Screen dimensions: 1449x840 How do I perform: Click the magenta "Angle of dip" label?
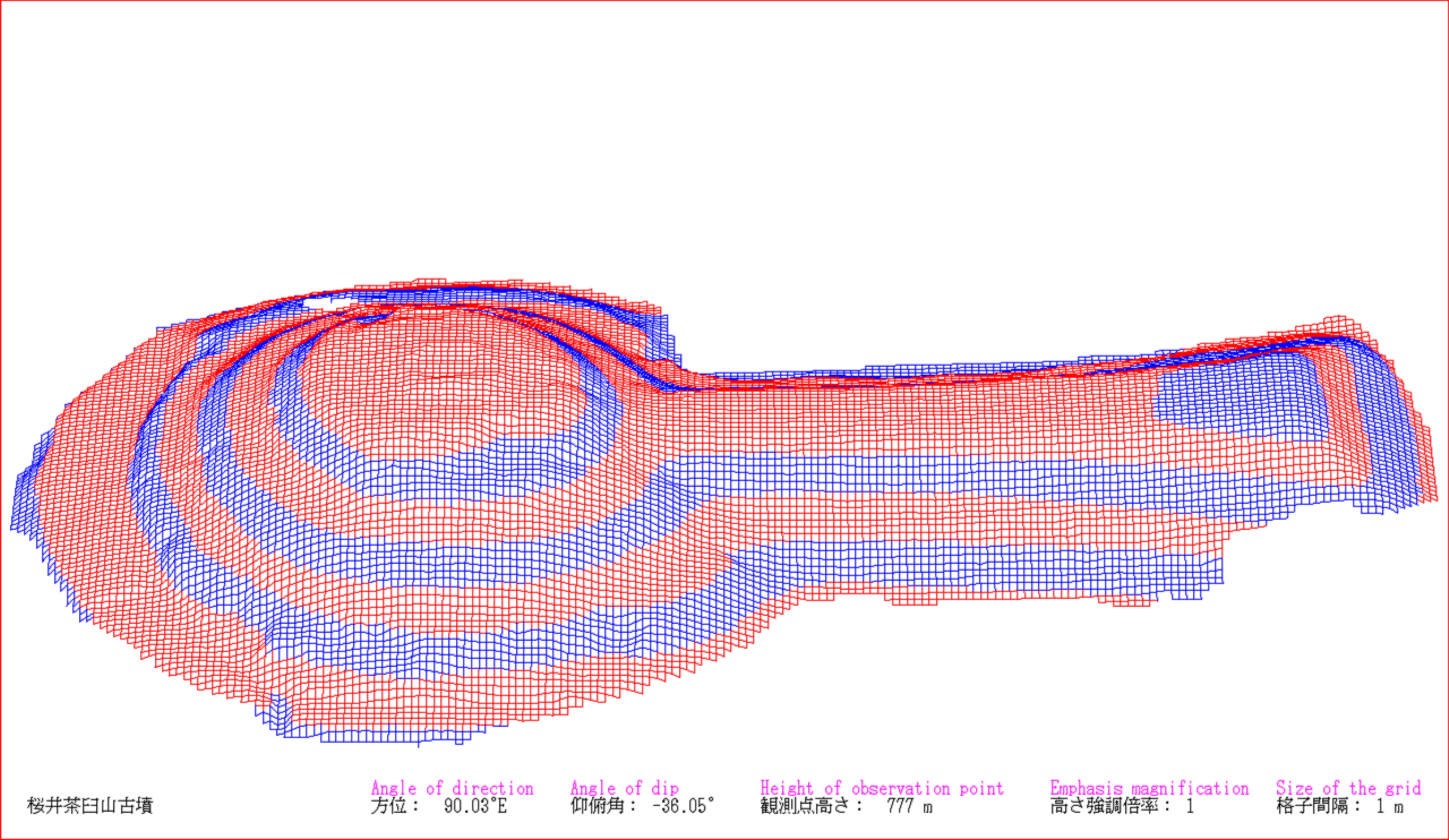click(624, 788)
